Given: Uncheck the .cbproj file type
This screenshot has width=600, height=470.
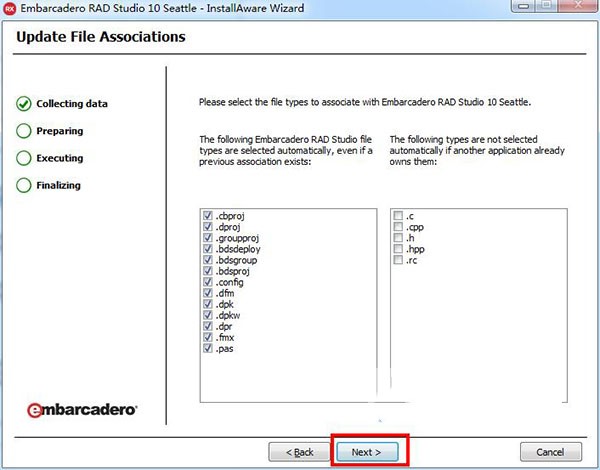Looking at the screenshot, I should tap(207, 216).
